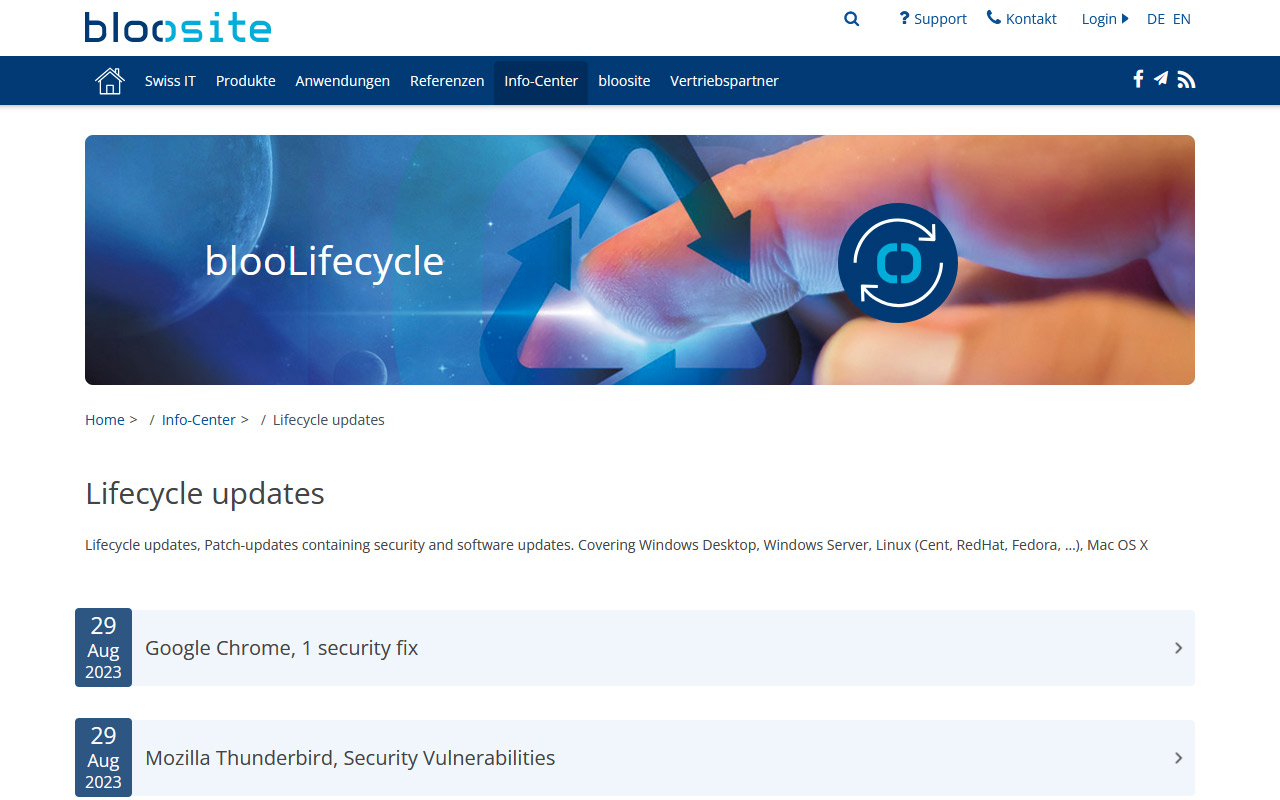
Task: Click the Facebook icon
Action: coord(1138,80)
